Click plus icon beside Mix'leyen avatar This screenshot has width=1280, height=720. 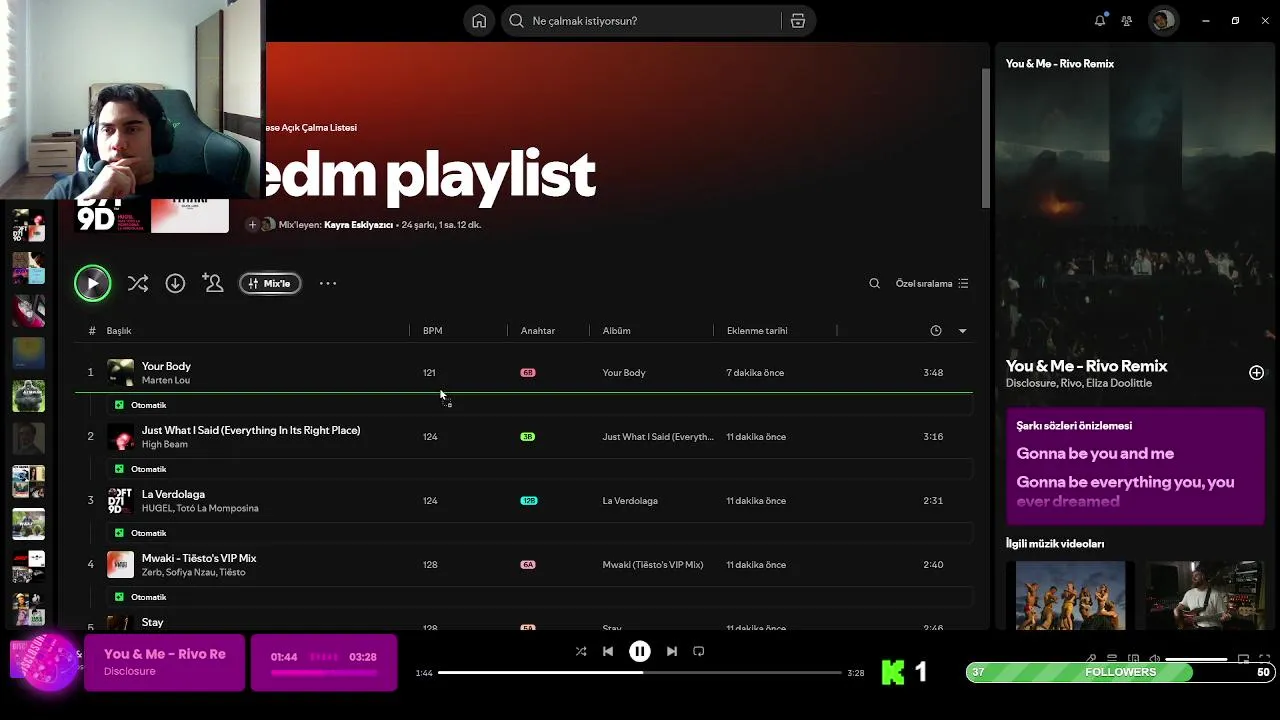tap(252, 225)
